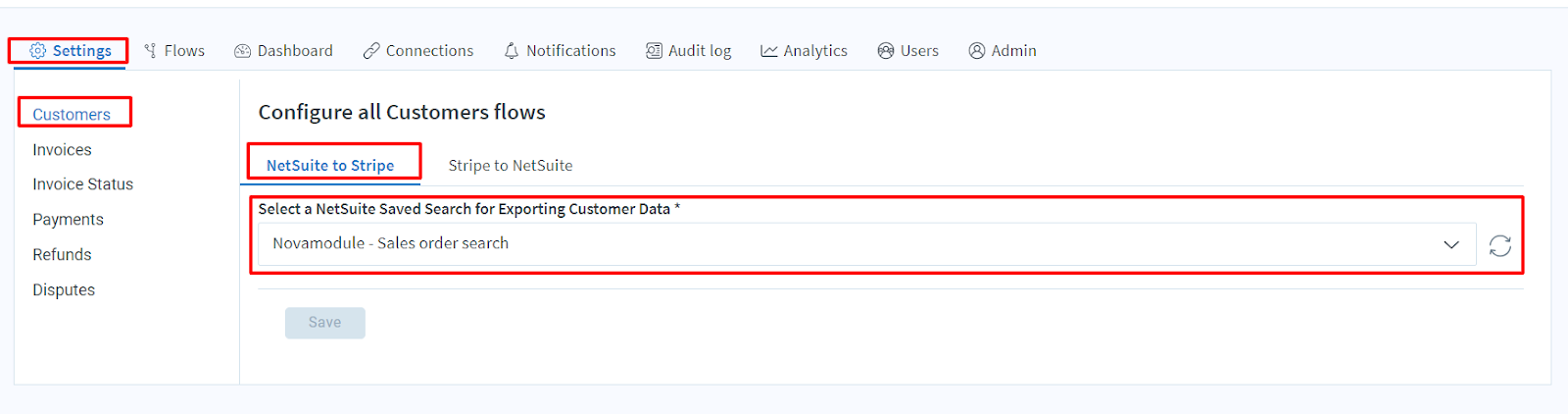Open Invoices in the sidebar
This screenshot has width=1568, height=414.
(62, 150)
